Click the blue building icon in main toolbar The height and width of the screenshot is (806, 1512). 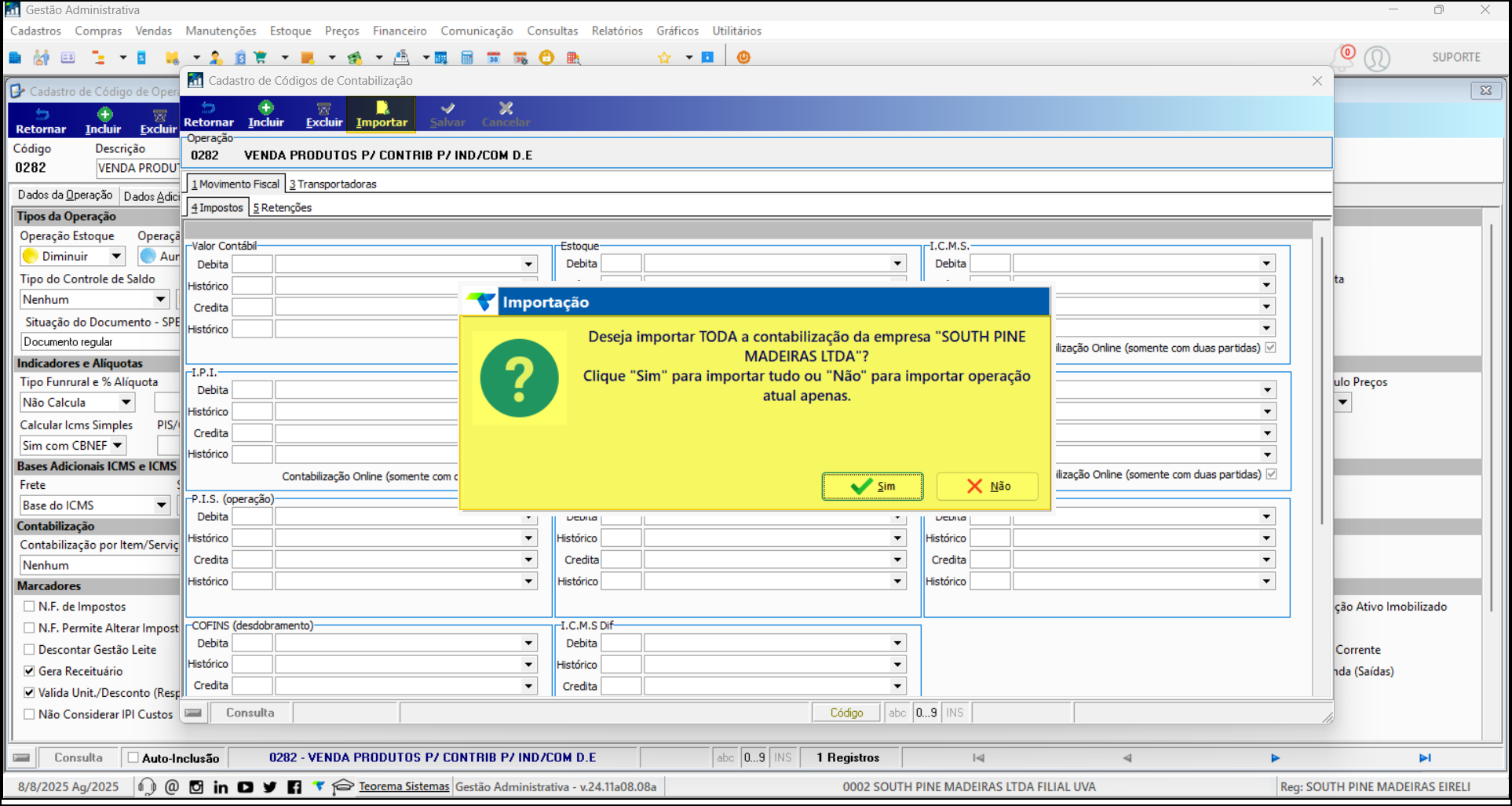pos(15,57)
